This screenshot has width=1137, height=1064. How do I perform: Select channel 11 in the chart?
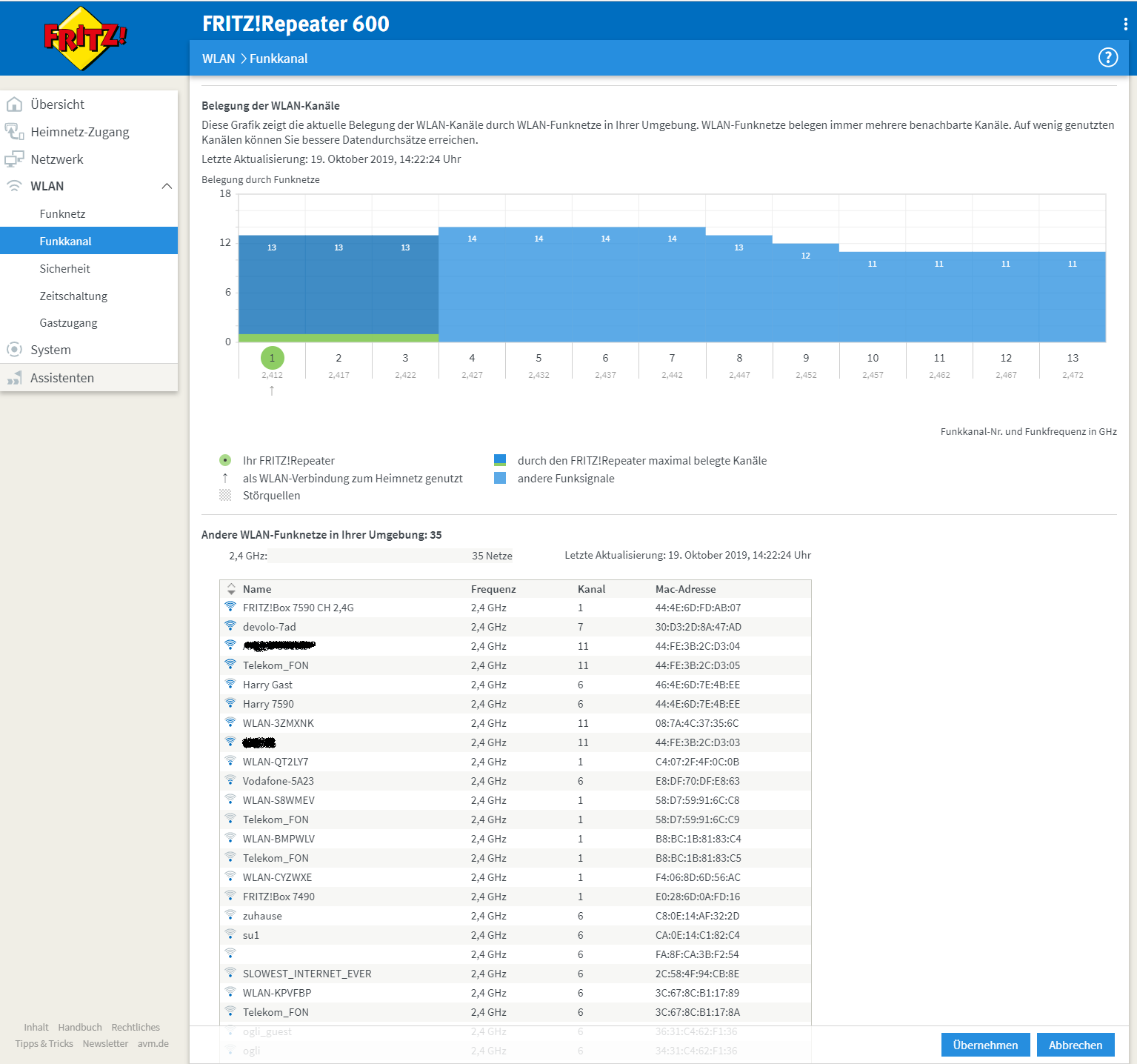pyautogui.click(x=939, y=359)
